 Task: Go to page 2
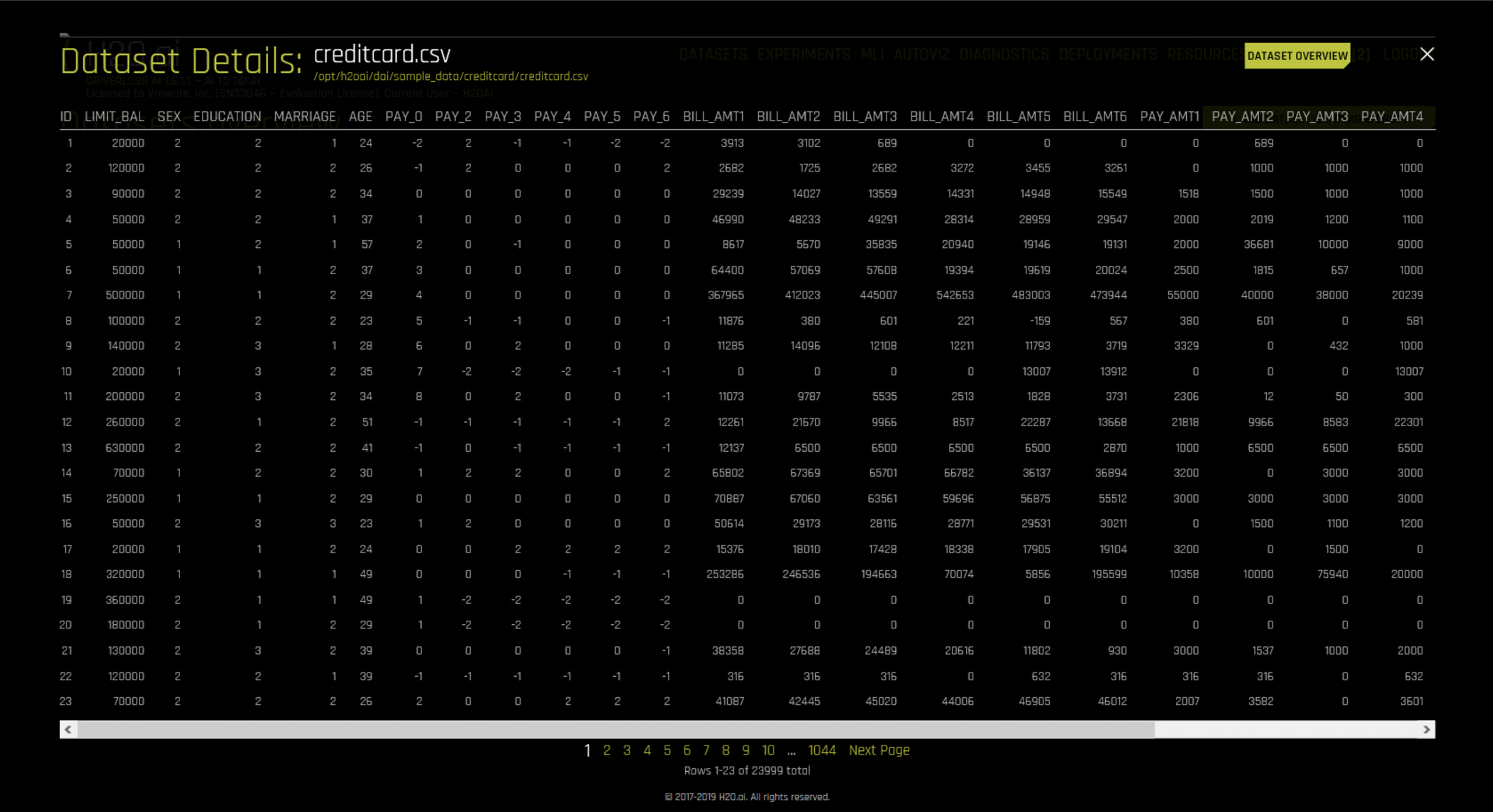(x=607, y=750)
